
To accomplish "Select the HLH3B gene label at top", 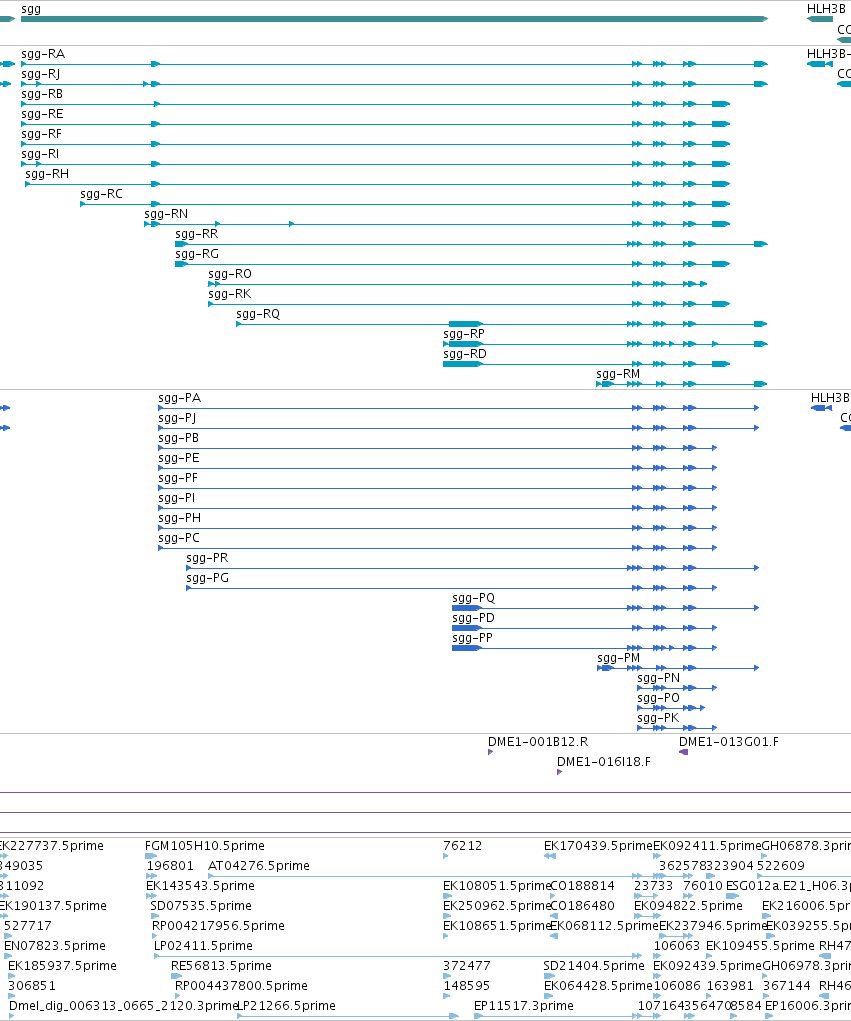I will (x=827, y=9).
